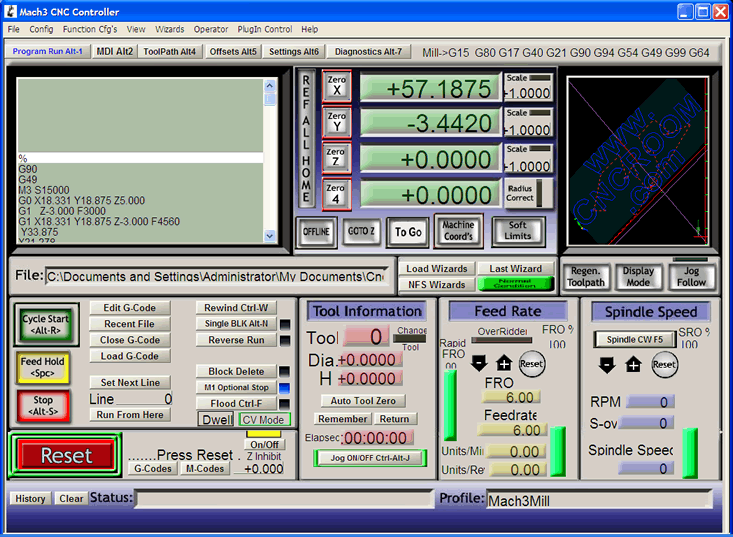The width and height of the screenshot is (733, 537).
Task: Click the Run From Here button
Action: click(129, 415)
